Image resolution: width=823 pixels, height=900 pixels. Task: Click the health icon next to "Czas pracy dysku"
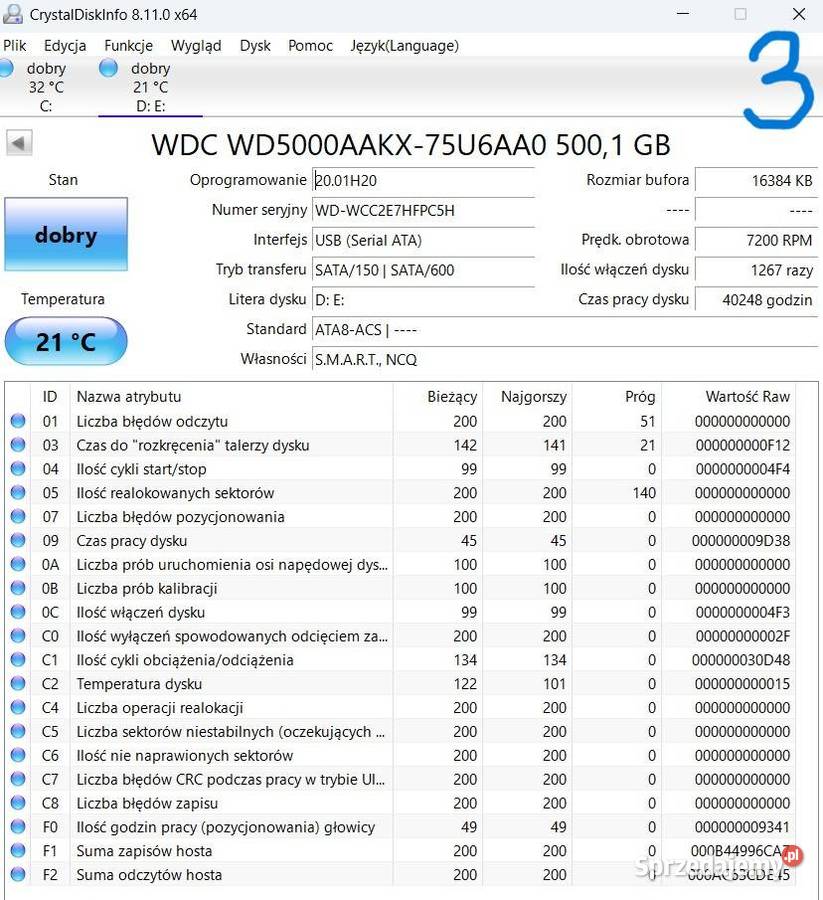[x=17, y=540]
